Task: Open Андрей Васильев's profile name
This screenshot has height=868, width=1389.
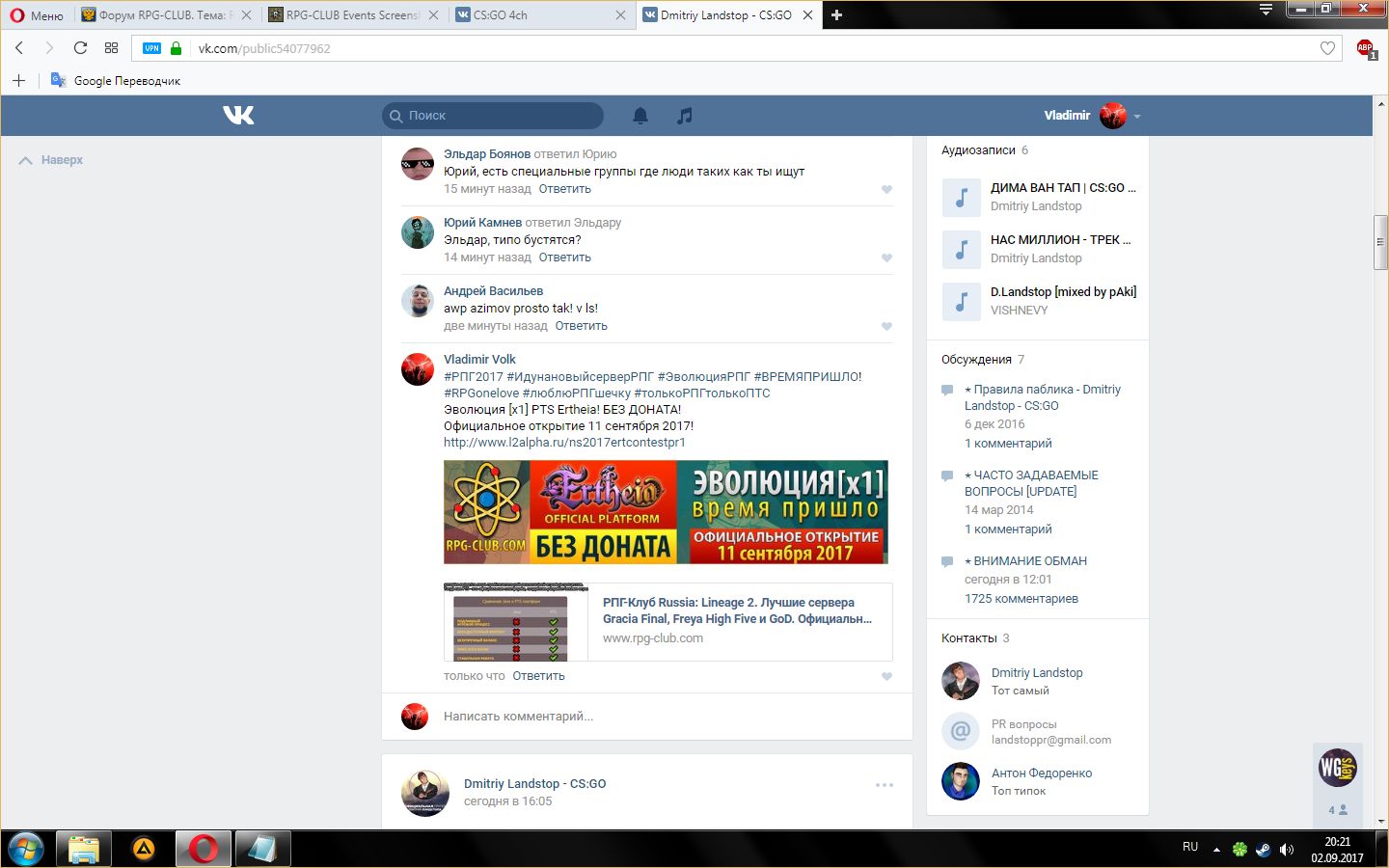Action: (x=493, y=291)
